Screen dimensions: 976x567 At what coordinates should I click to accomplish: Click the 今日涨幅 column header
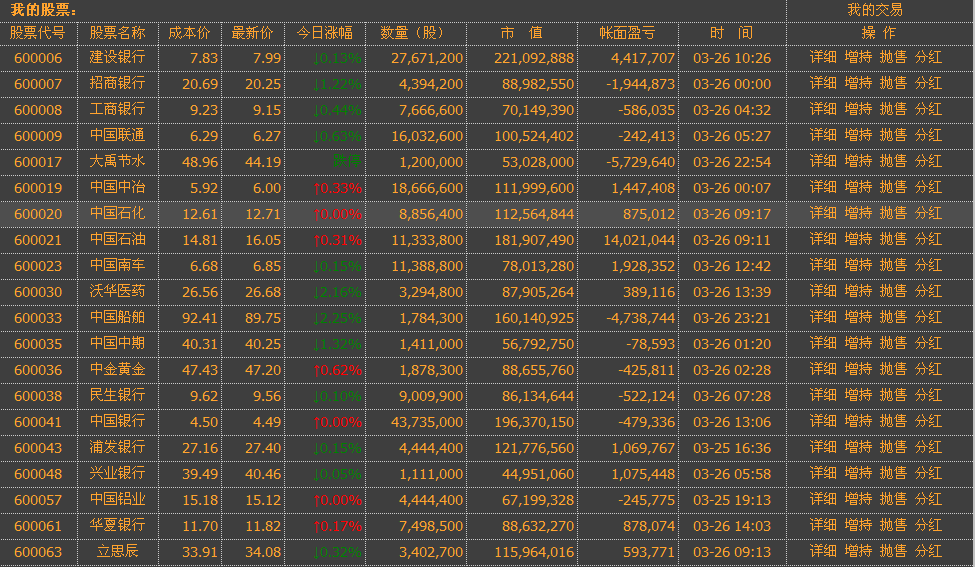(x=325, y=33)
